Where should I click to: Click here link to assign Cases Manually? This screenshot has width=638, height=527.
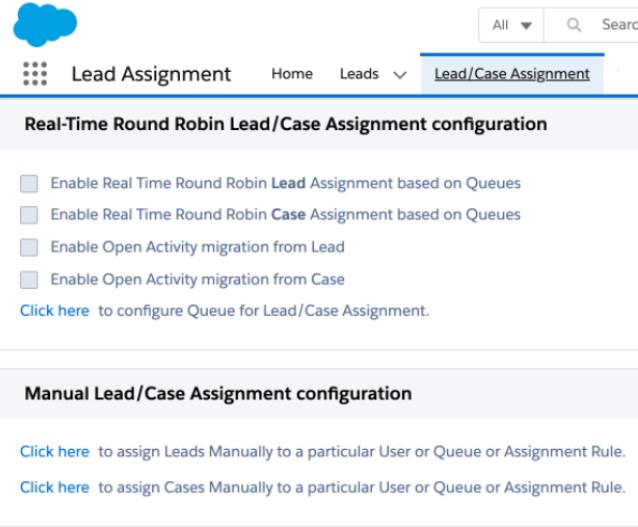point(55,487)
